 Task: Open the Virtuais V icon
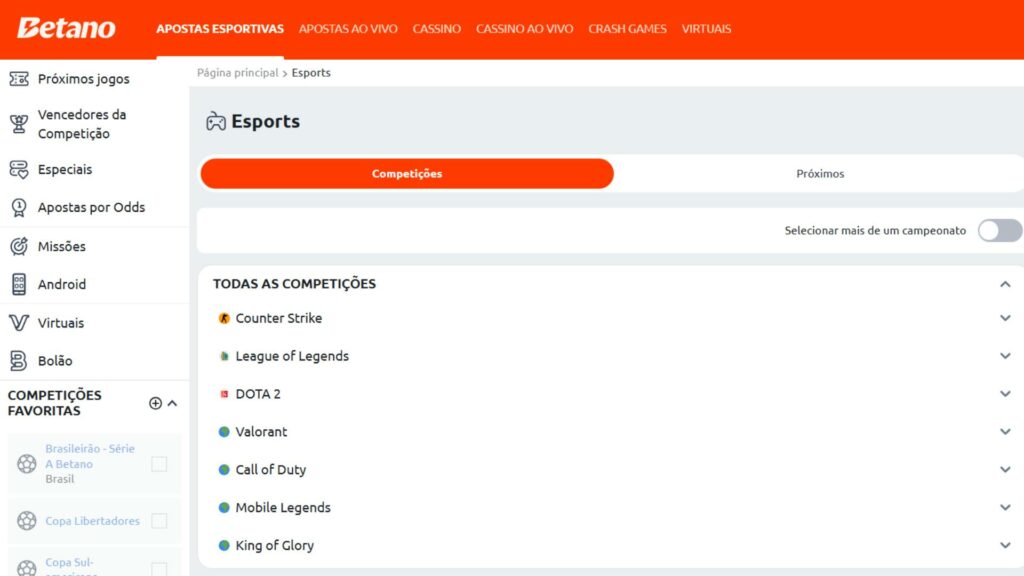tap(19, 323)
